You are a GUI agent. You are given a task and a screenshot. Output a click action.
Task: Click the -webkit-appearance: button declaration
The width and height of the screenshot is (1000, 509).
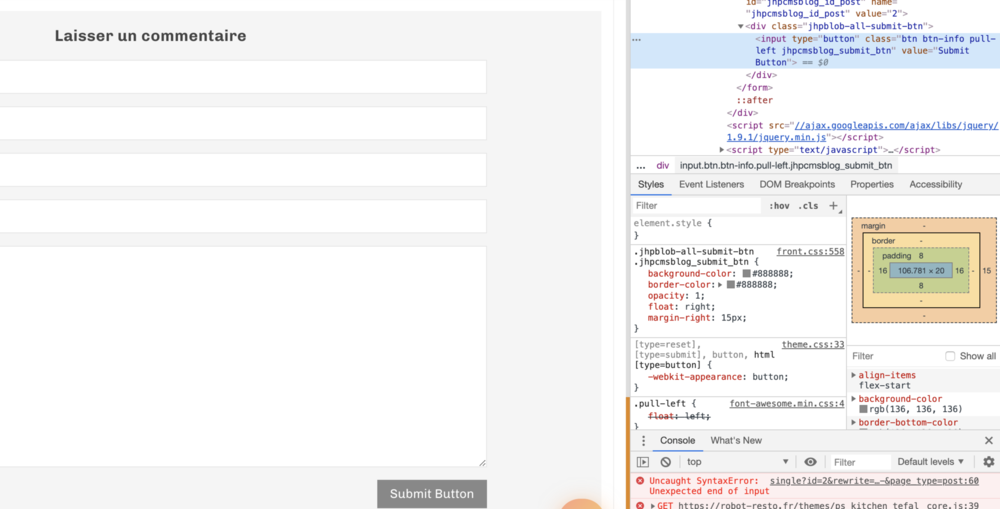coord(718,377)
